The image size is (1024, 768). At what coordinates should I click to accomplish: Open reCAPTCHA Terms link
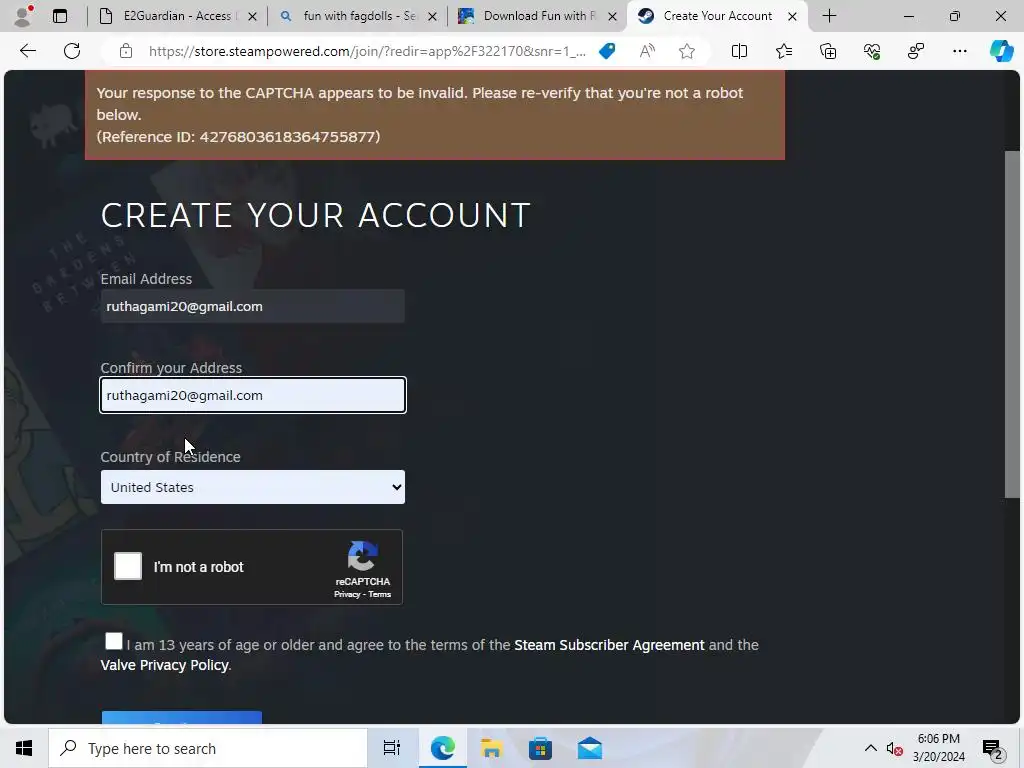click(x=379, y=594)
